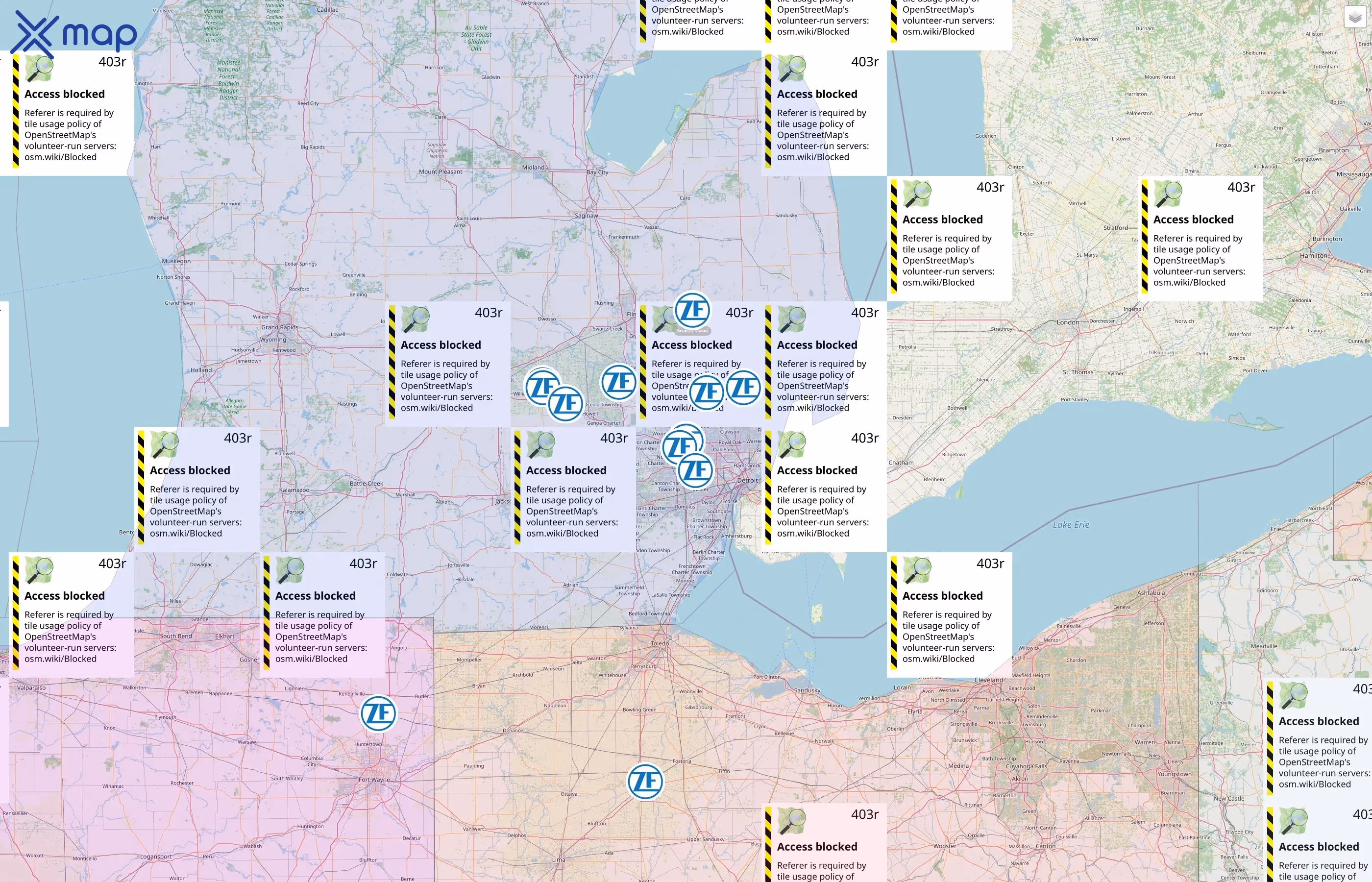Click the Toledo city label
The height and width of the screenshot is (882, 1372).
coord(660,643)
